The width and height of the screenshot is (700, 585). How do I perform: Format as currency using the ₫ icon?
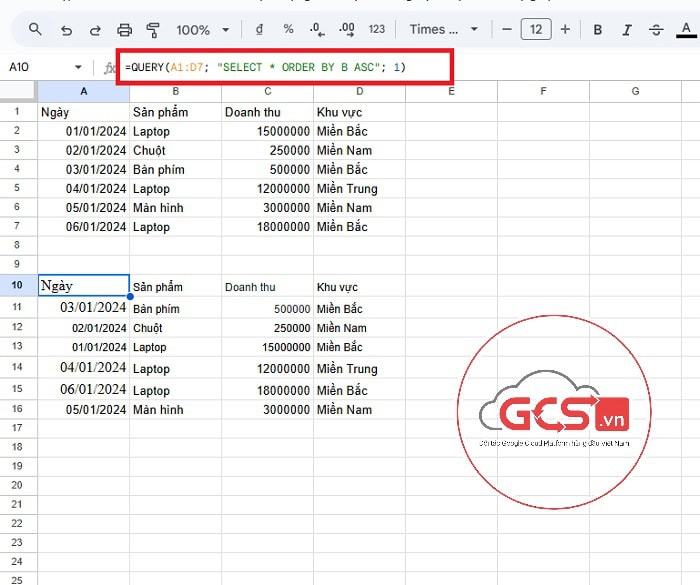260,30
